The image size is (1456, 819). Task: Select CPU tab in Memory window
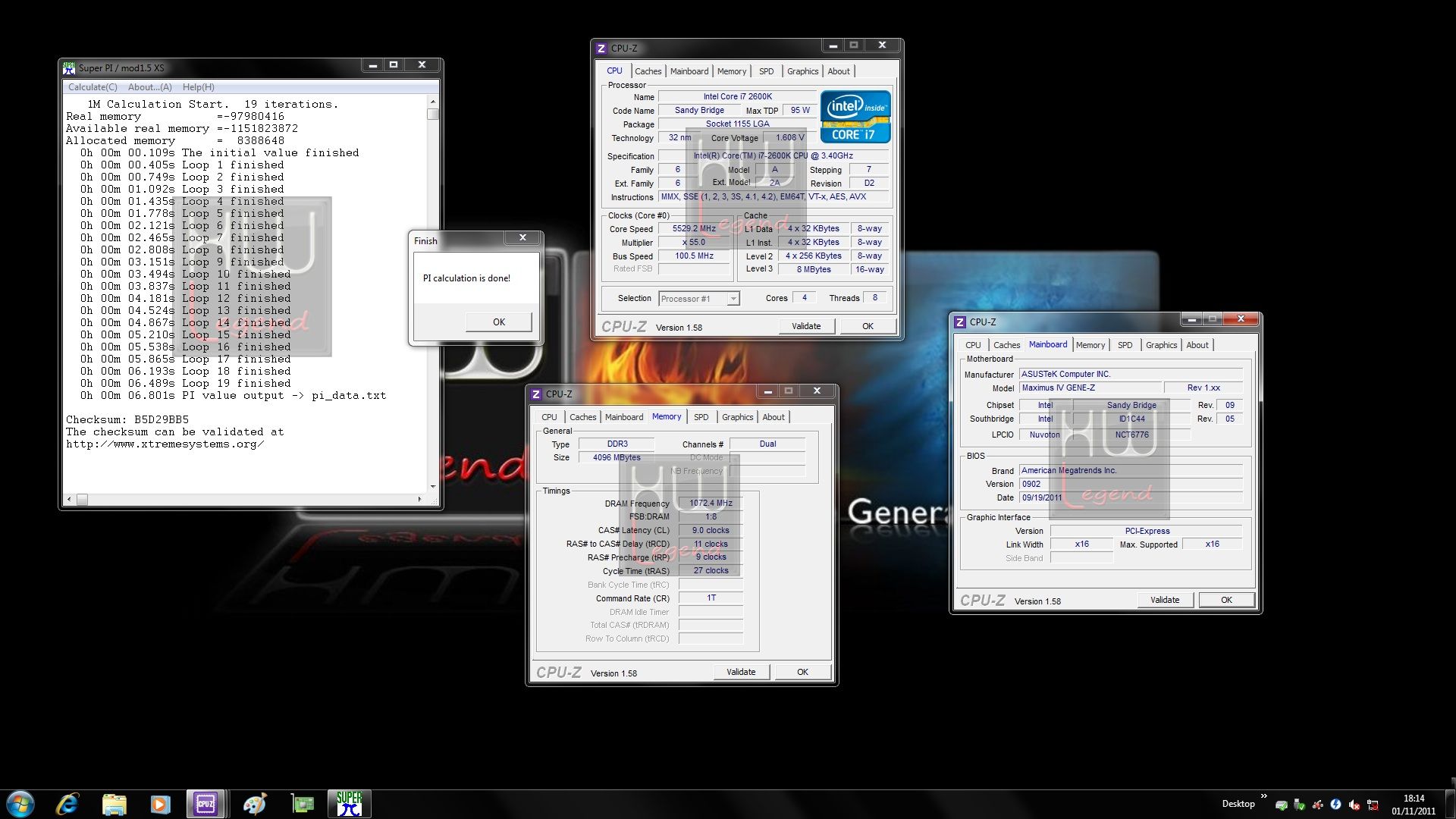549,417
